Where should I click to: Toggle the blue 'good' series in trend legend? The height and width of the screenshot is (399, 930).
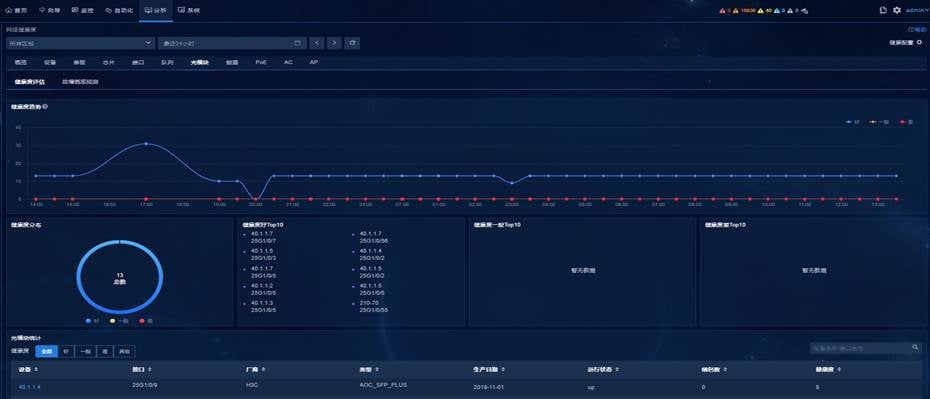pos(852,122)
